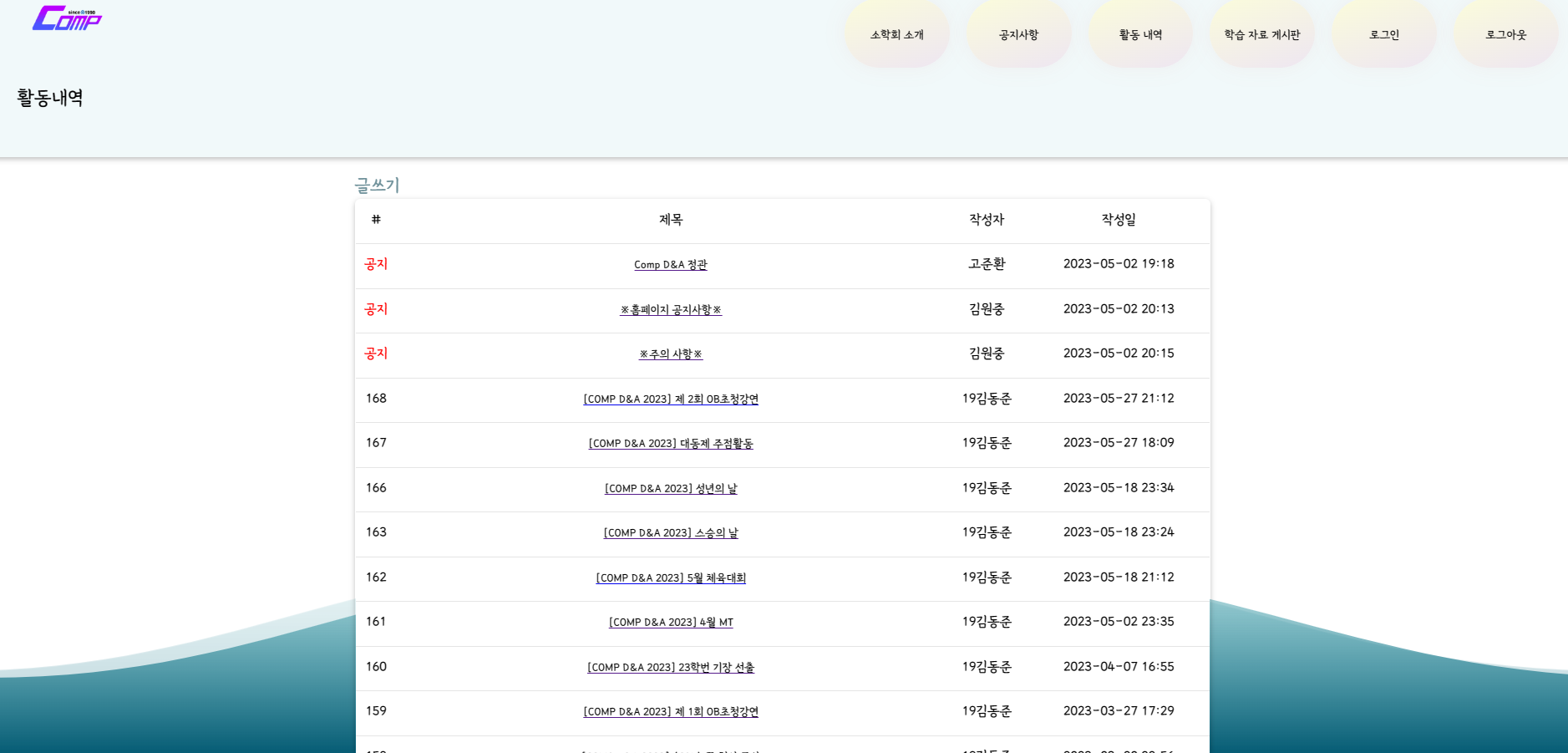The width and height of the screenshot is (1568, 753).
Task: View the 스승의 날 post
Action: click(x=670, y=533)
